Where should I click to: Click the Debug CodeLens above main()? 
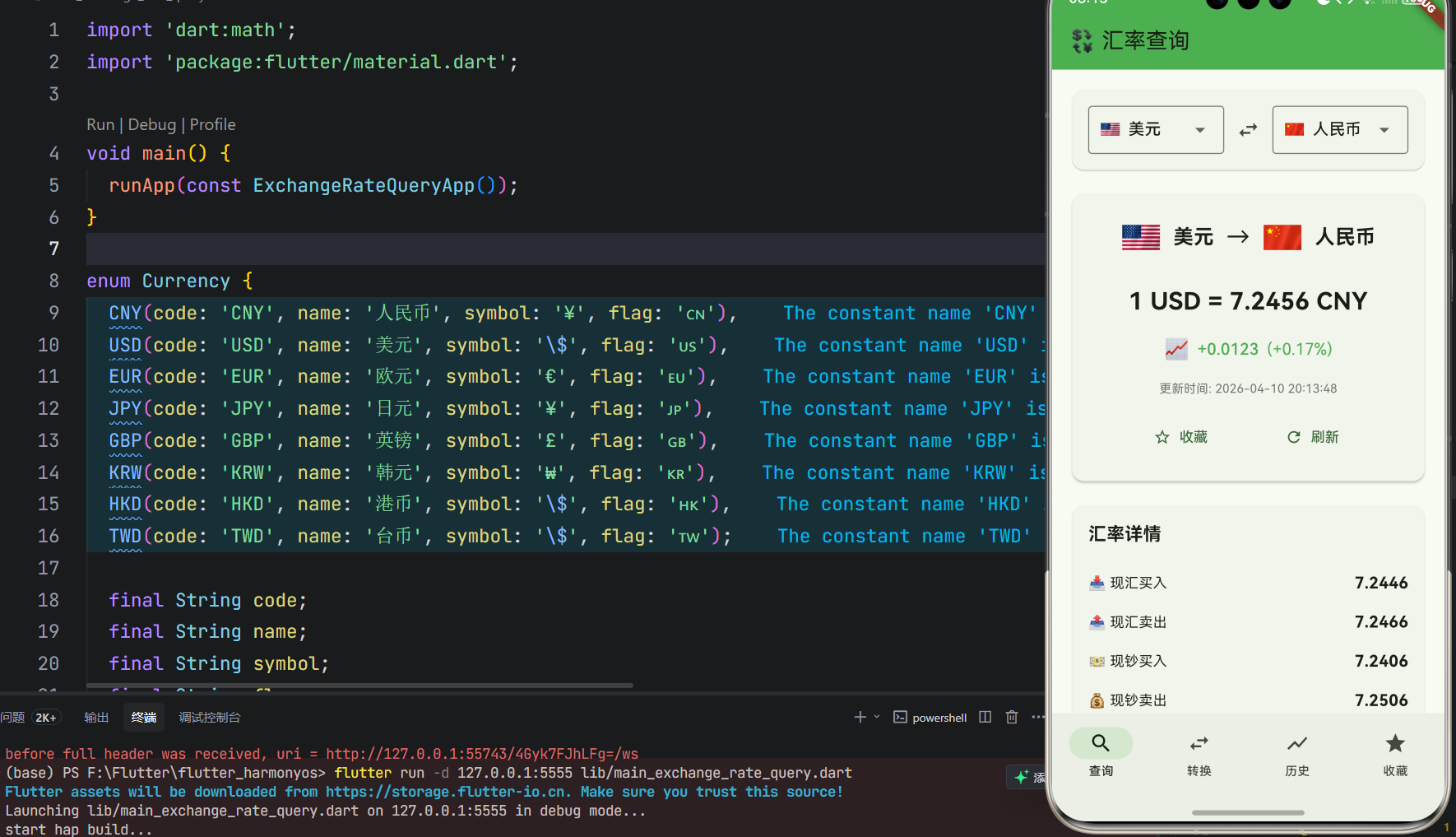tap(152, 125)
